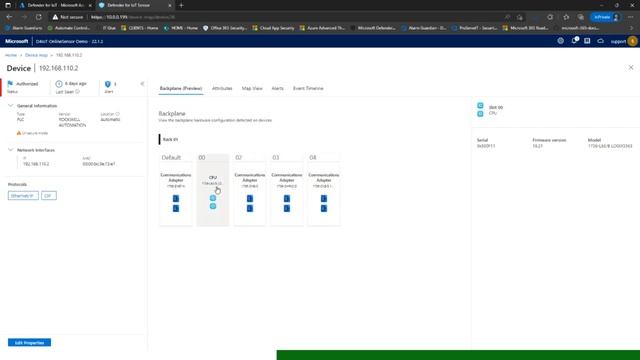This screenshot has width=640, height=360.
Task: Click the Slot 00 CPU icon in details panel
Action: (480, 109)
